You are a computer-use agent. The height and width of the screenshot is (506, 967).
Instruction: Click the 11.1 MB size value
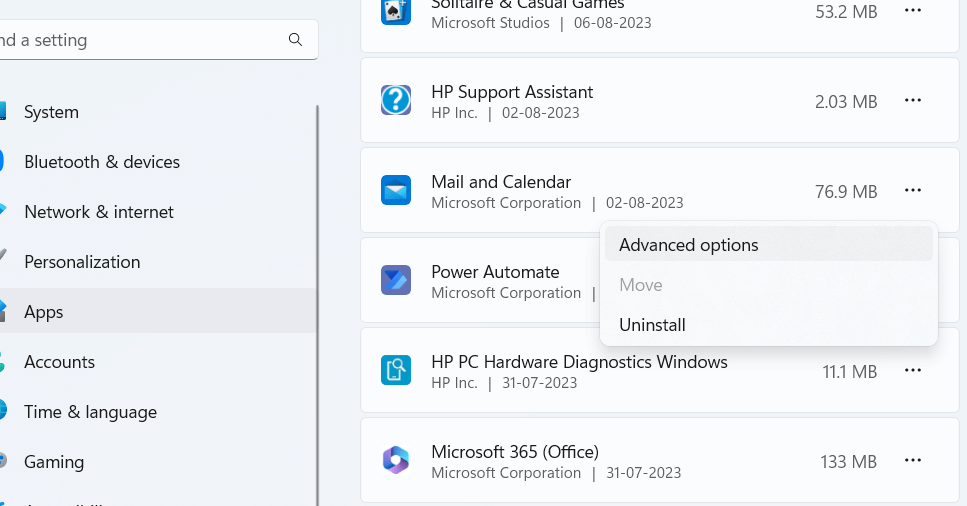click(x=850, y=372)
